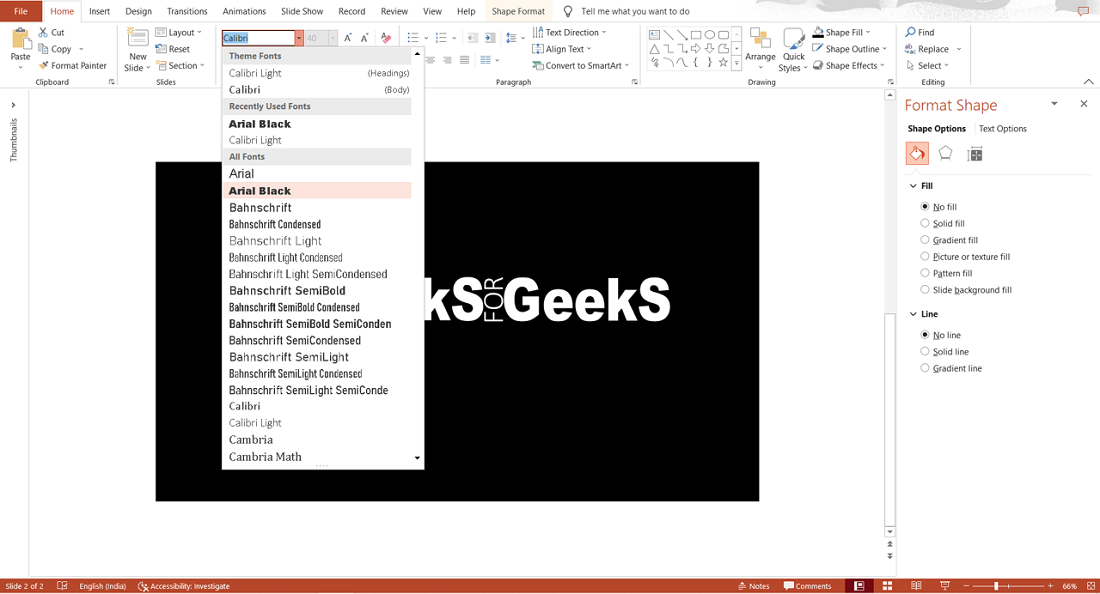Click the bullets list icon
1100x594 pixels.
click(413, 38)
